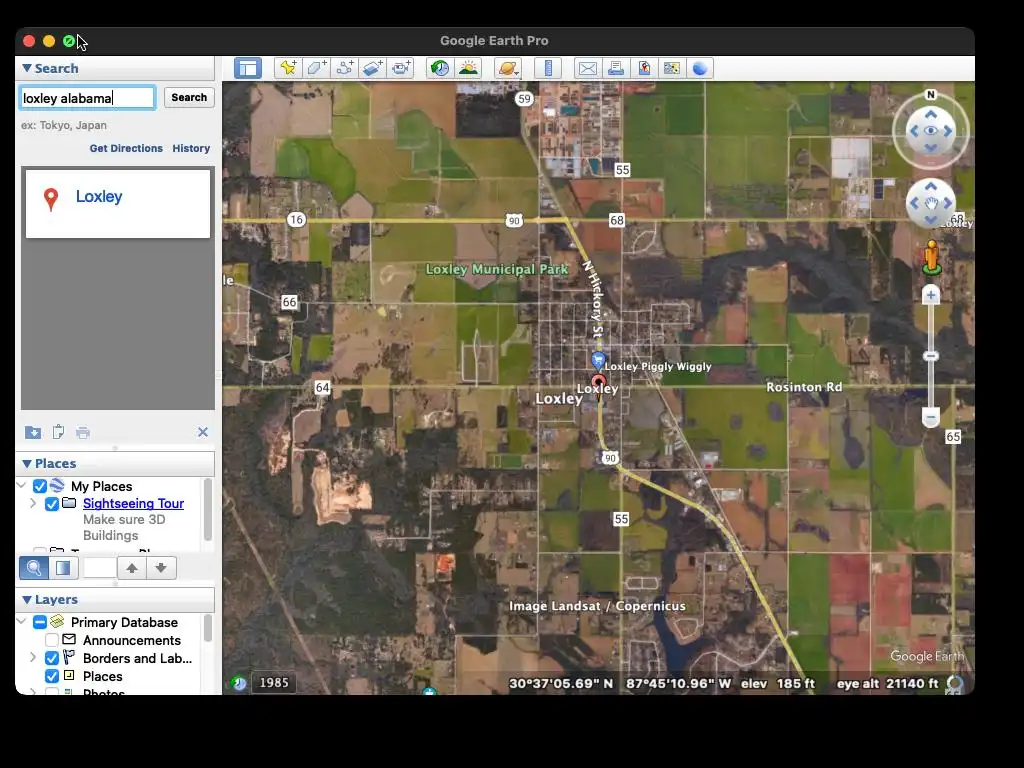Click the zoom slider handle
1024x768 pixels.
point(931,356)
